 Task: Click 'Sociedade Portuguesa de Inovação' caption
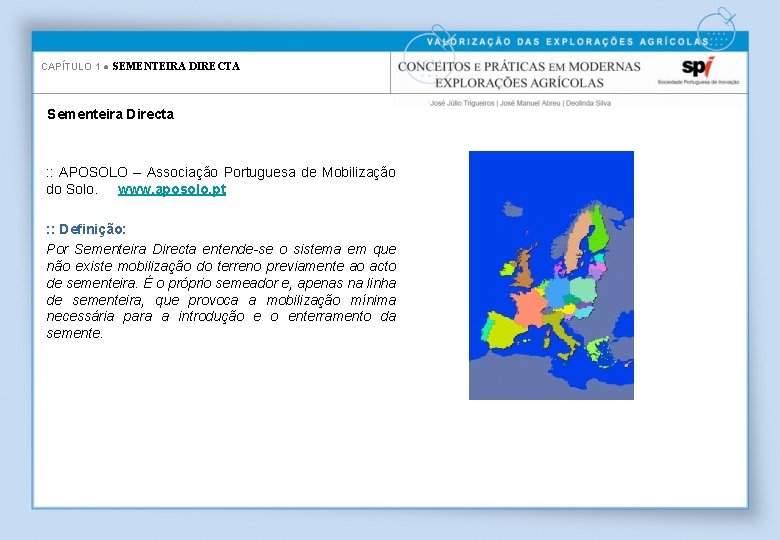click(698, 82)
